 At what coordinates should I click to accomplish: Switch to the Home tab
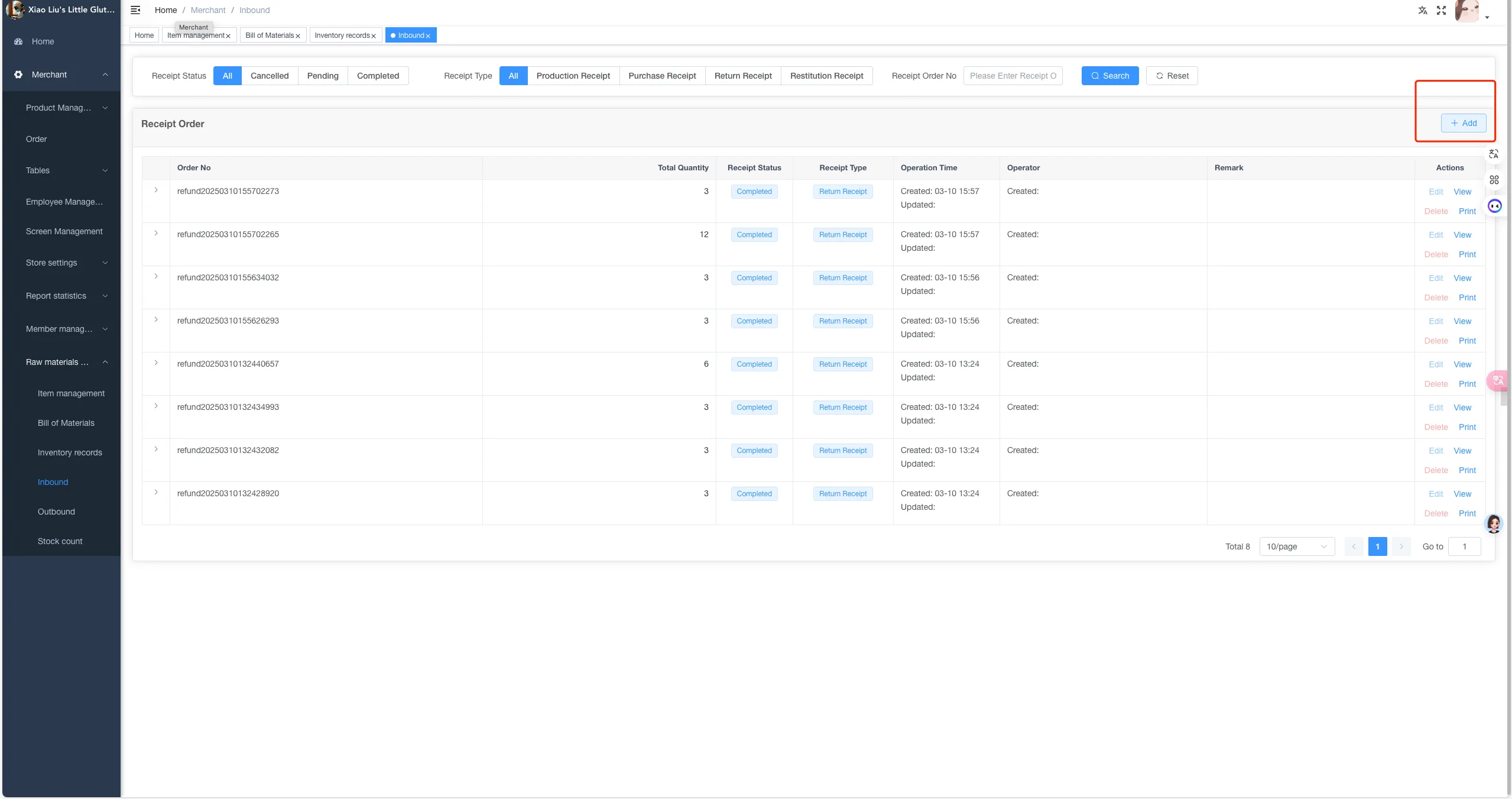144,35
